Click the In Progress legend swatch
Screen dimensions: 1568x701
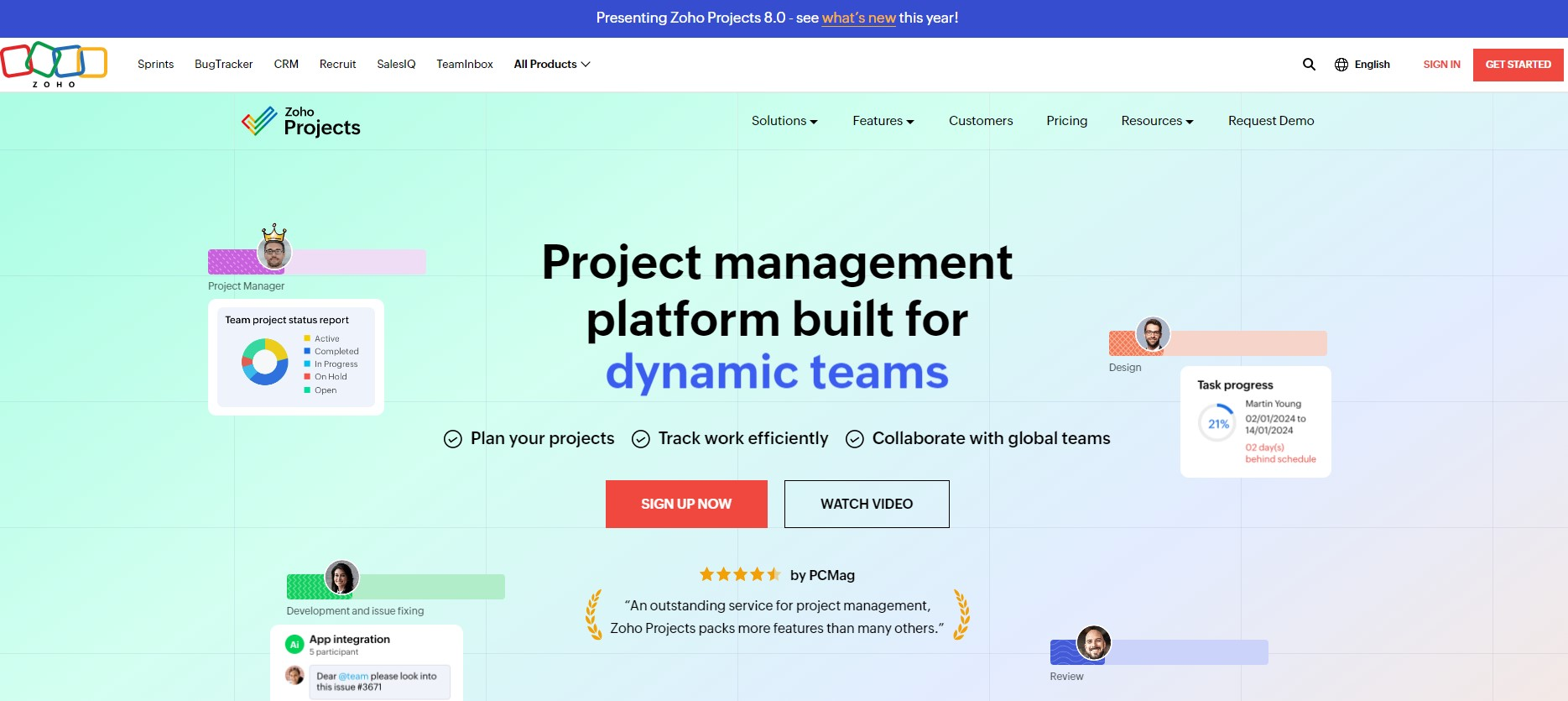307,364
